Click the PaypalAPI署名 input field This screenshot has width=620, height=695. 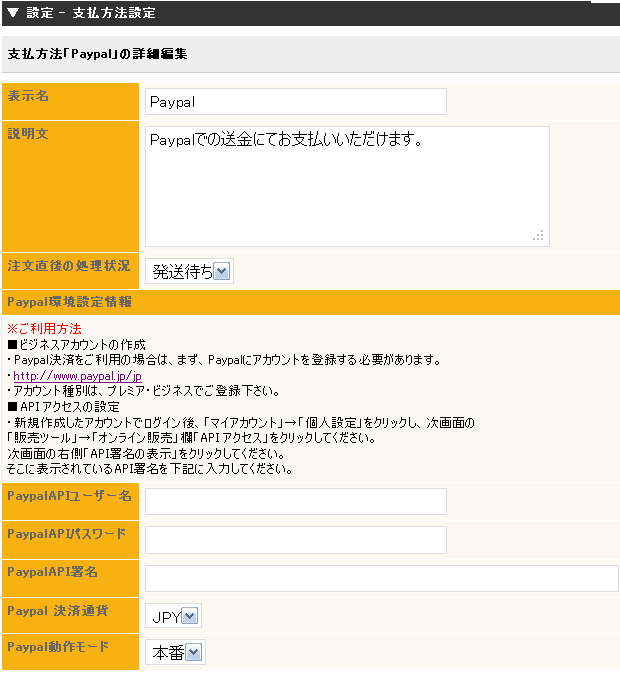pos(382,578)
